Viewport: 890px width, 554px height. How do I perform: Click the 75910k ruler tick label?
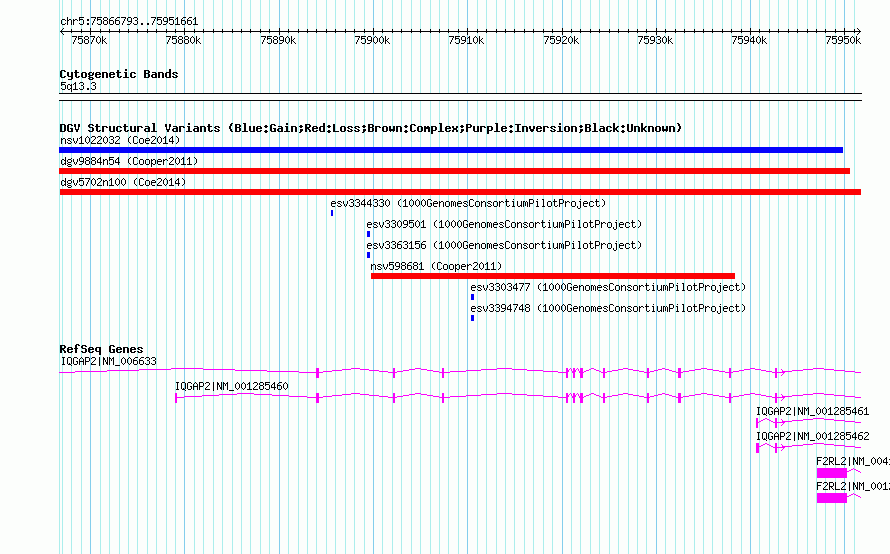tap(467, 40)
